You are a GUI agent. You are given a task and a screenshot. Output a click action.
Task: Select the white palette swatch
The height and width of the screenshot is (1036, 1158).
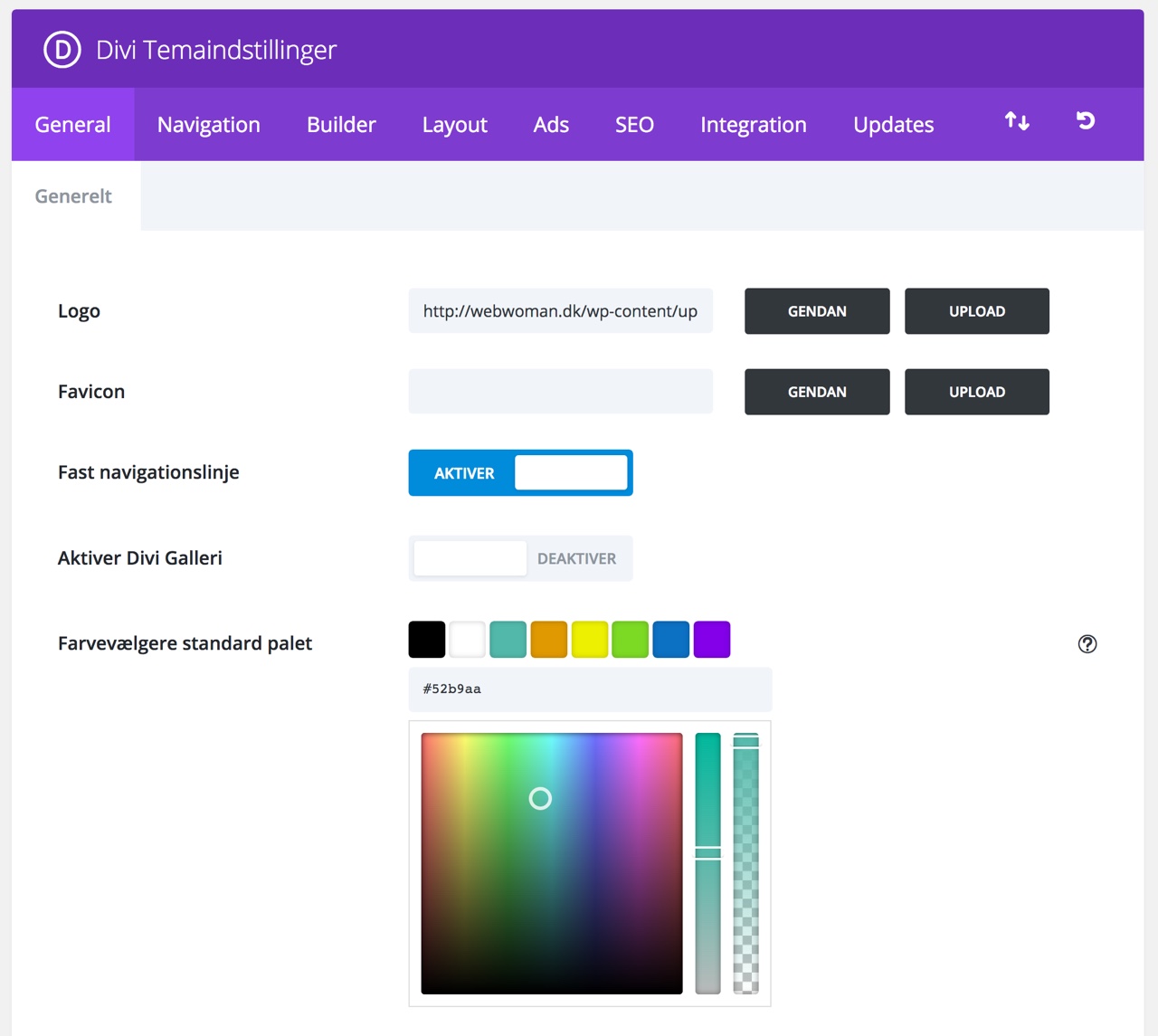pyautogui.click(x=468, y=640)
